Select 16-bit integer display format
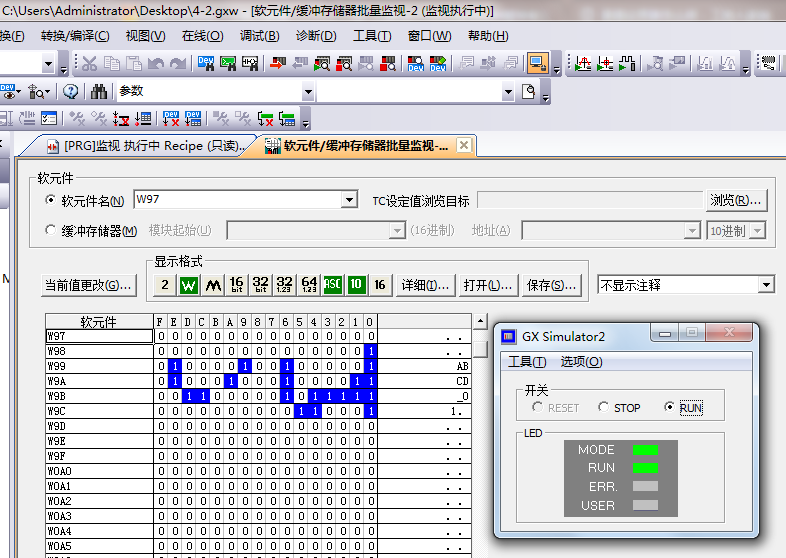Screen dimensions: 786x558 (x=236, y=285)
